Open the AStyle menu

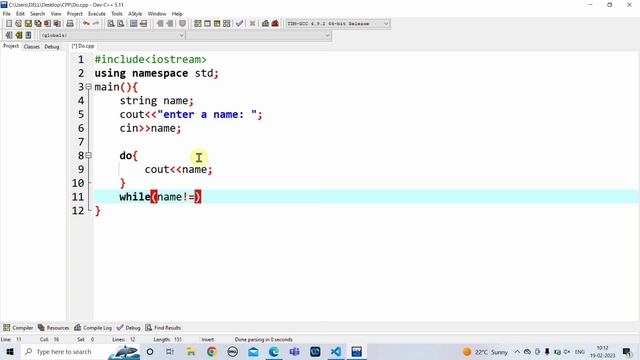coord(135,14)
